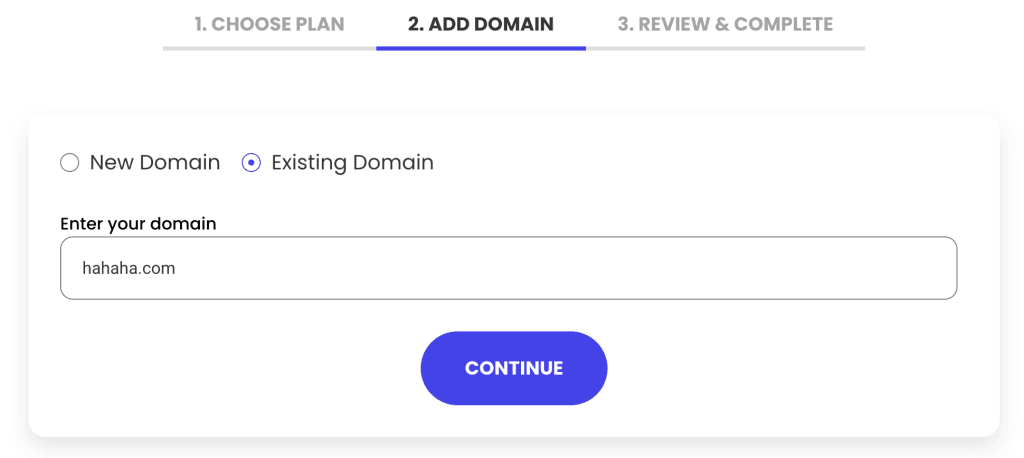Image resolution: width=1024 pixels, height=458 pixels.
Task: Click empty circle beside New Domain
Action: (69, 163)
